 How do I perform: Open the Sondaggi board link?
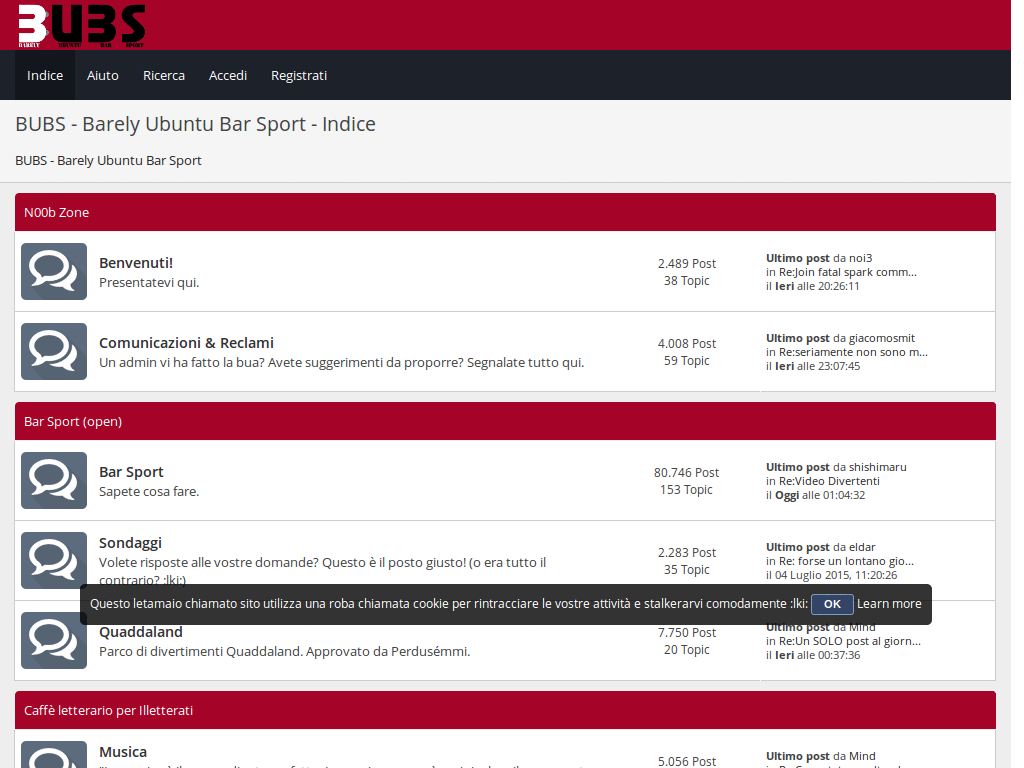[x=130, y=543]
